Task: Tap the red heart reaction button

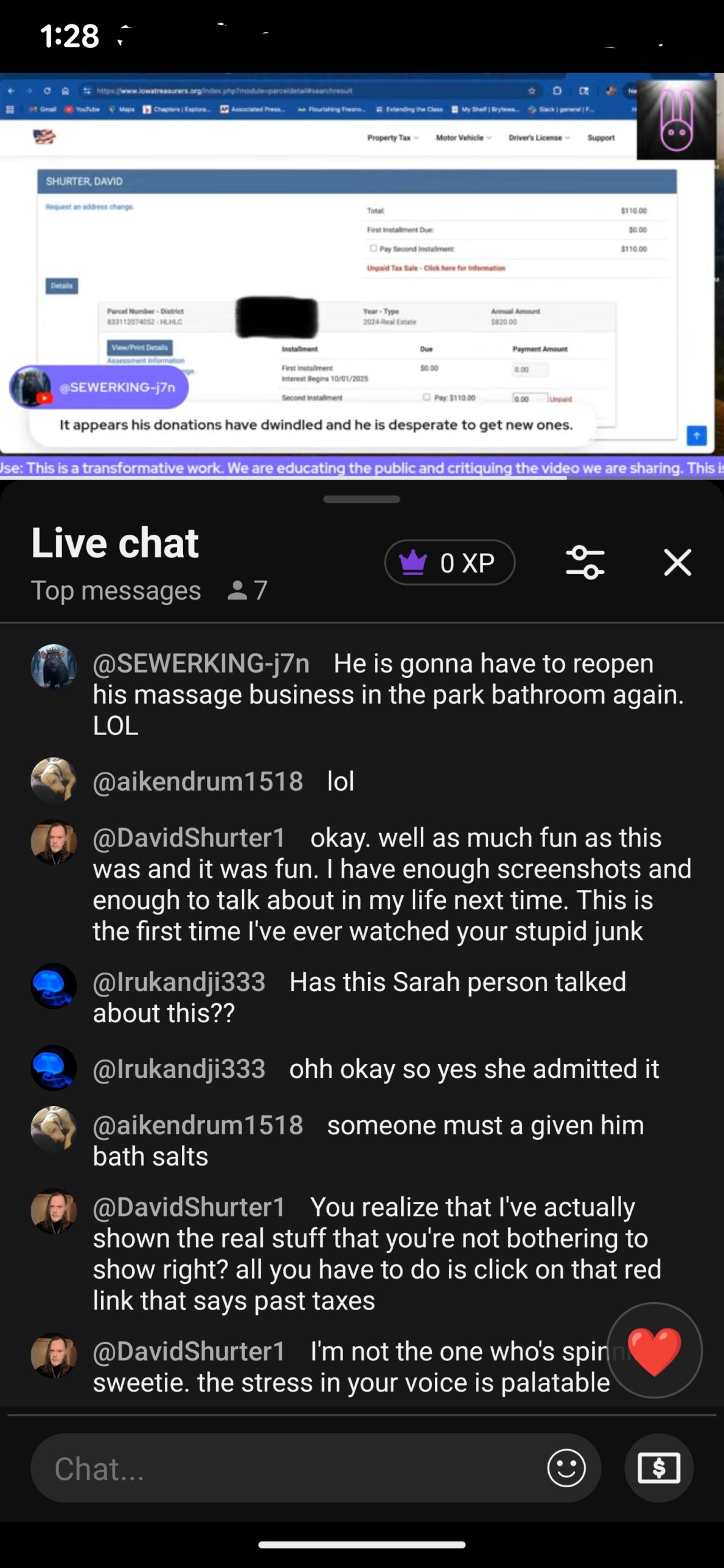Action: tap(654, 1350)
